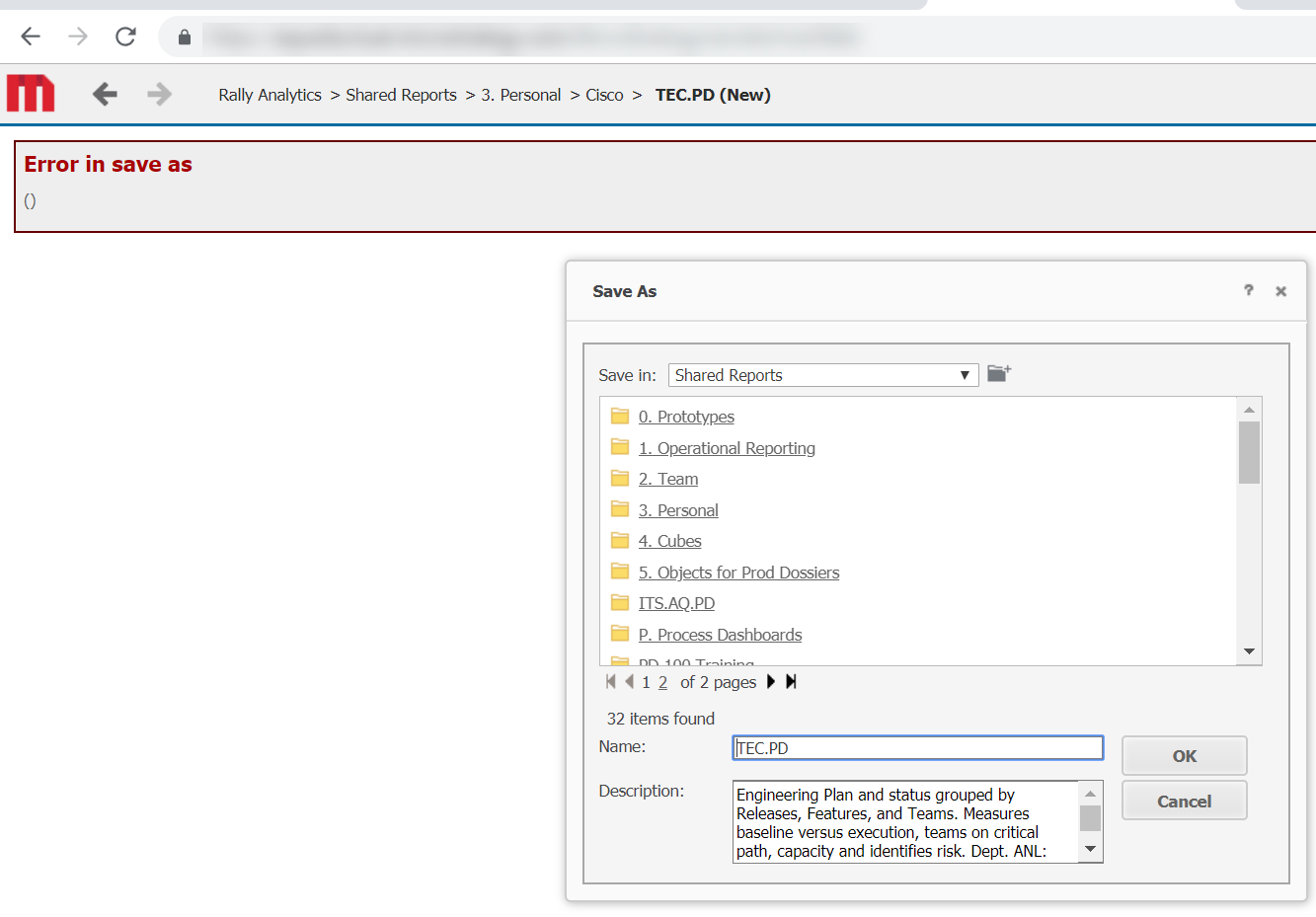
Task: Go to the first page with double-arrow icon
Action: [610, 681]
